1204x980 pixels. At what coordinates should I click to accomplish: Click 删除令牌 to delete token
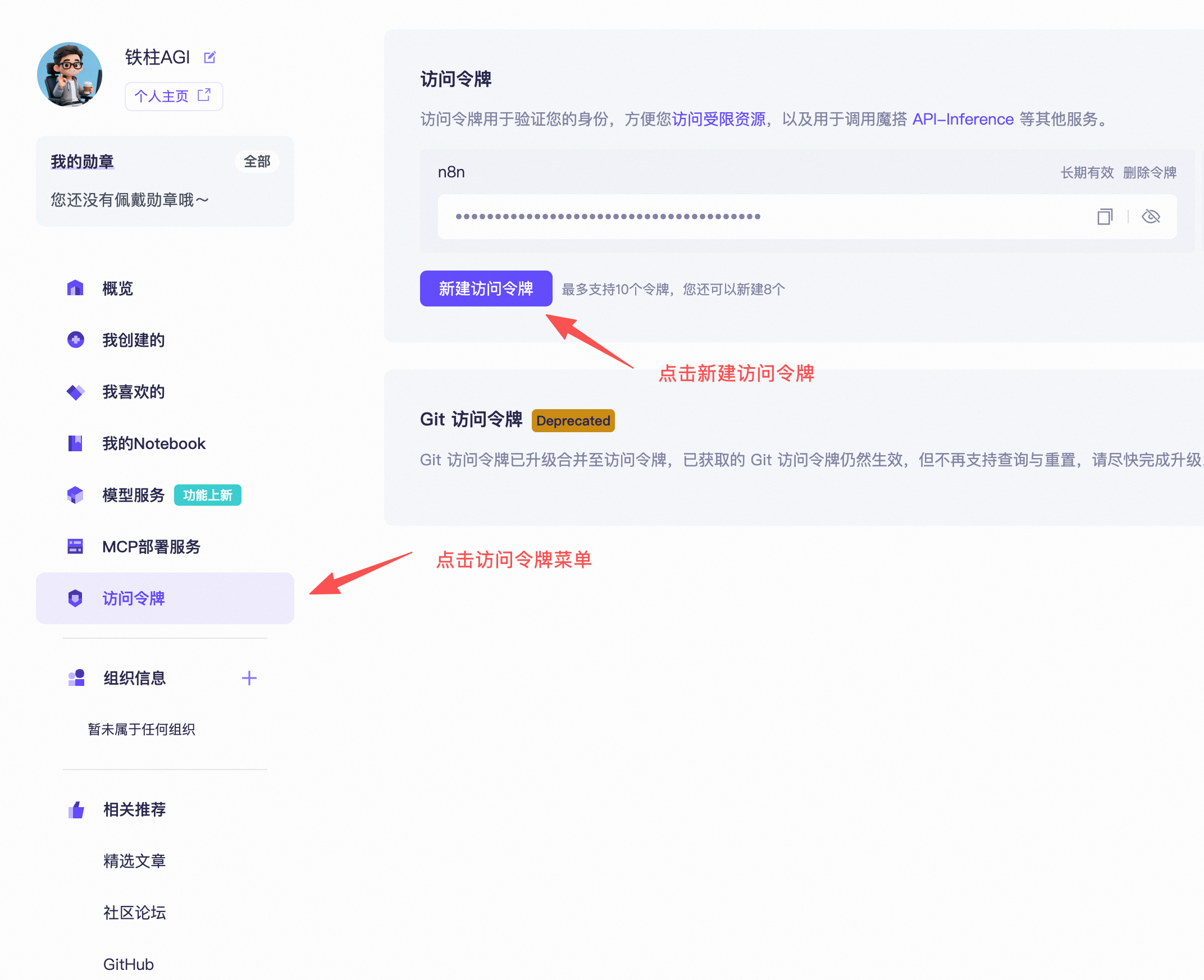(x=1149, y=173)
